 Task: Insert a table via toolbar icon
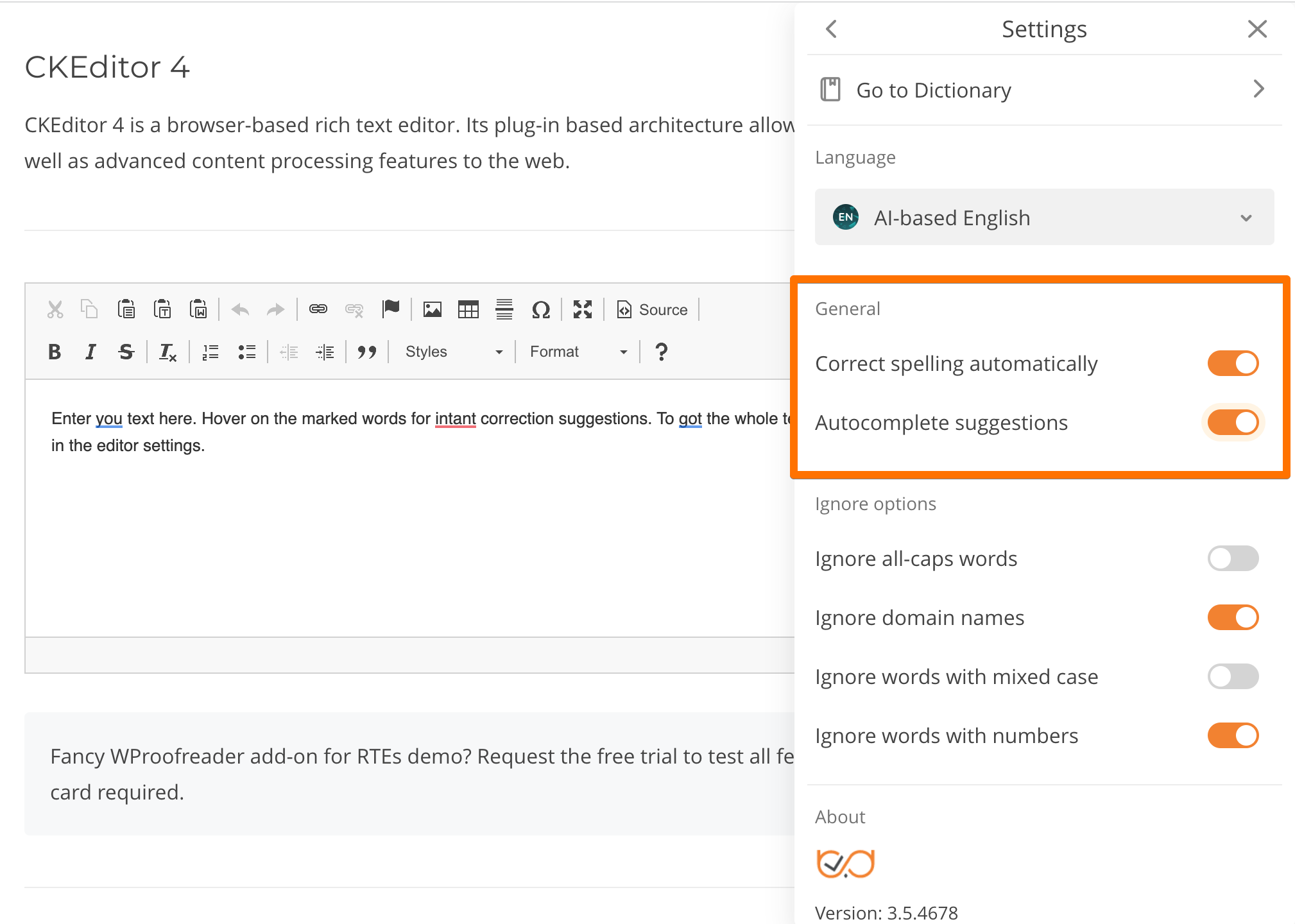click(x=468, y=310)
